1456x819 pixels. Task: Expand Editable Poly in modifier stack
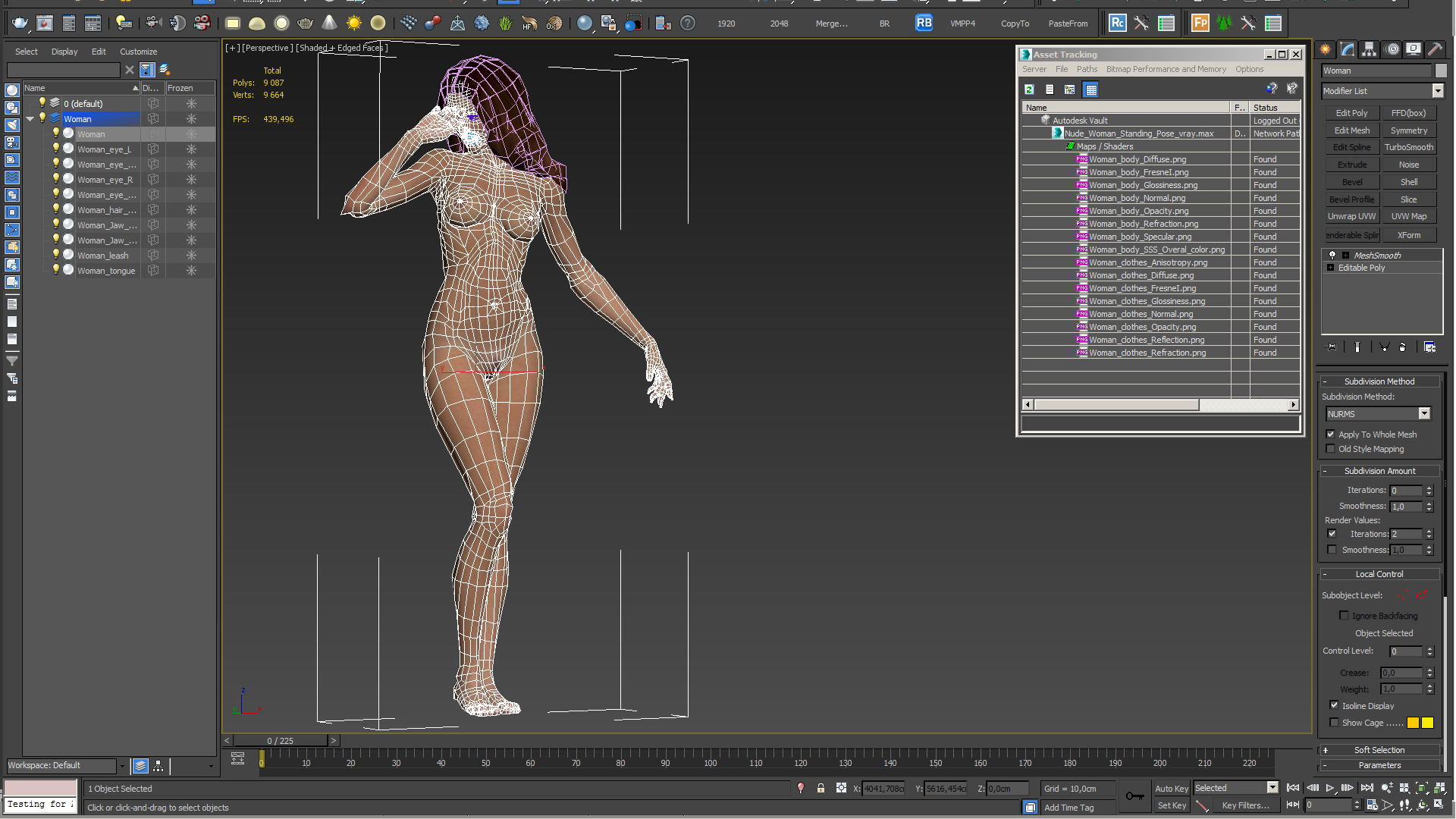click(x=1330, y=268)
